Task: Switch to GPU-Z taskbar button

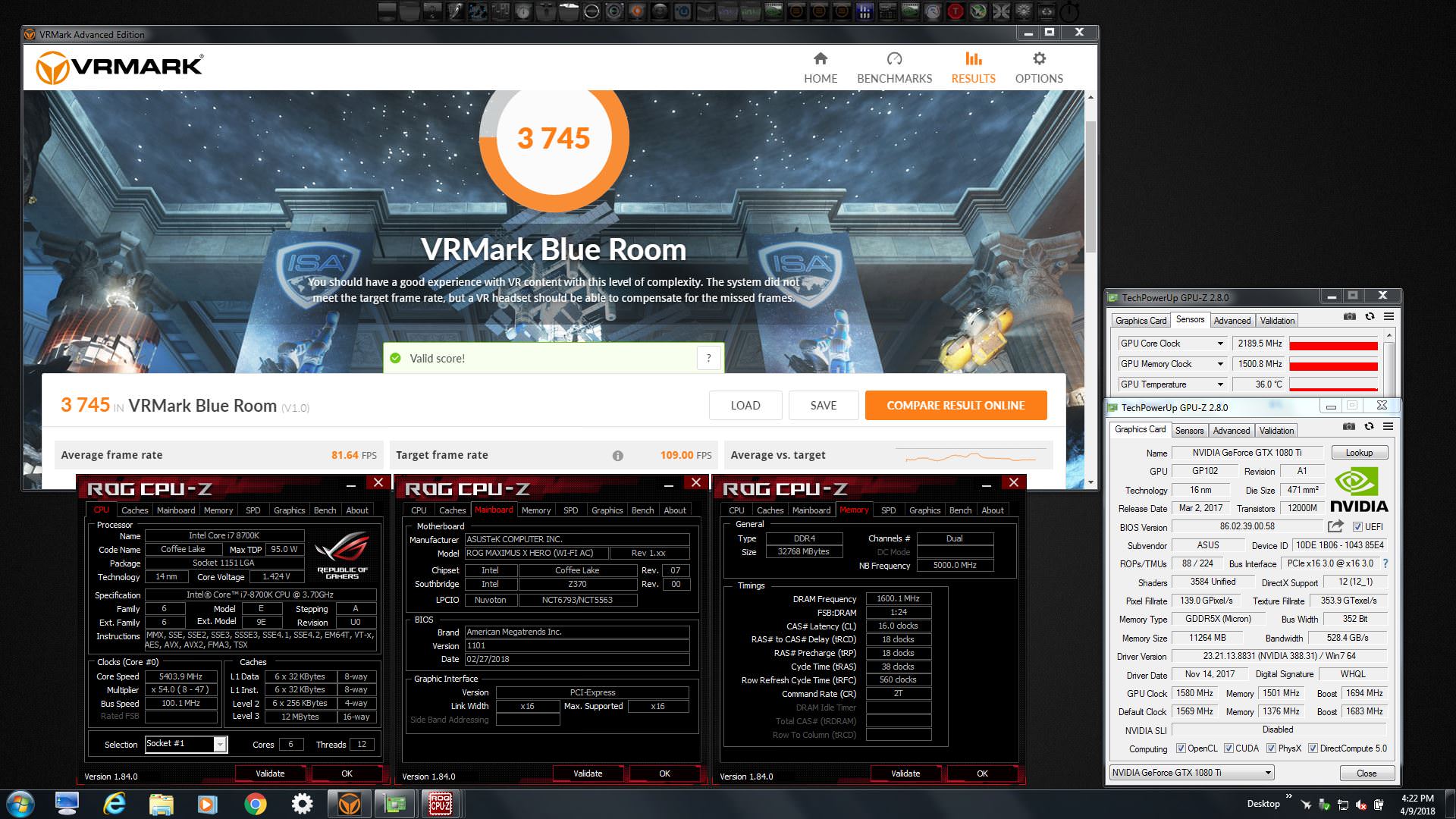Action: click(x=395, y=804)
